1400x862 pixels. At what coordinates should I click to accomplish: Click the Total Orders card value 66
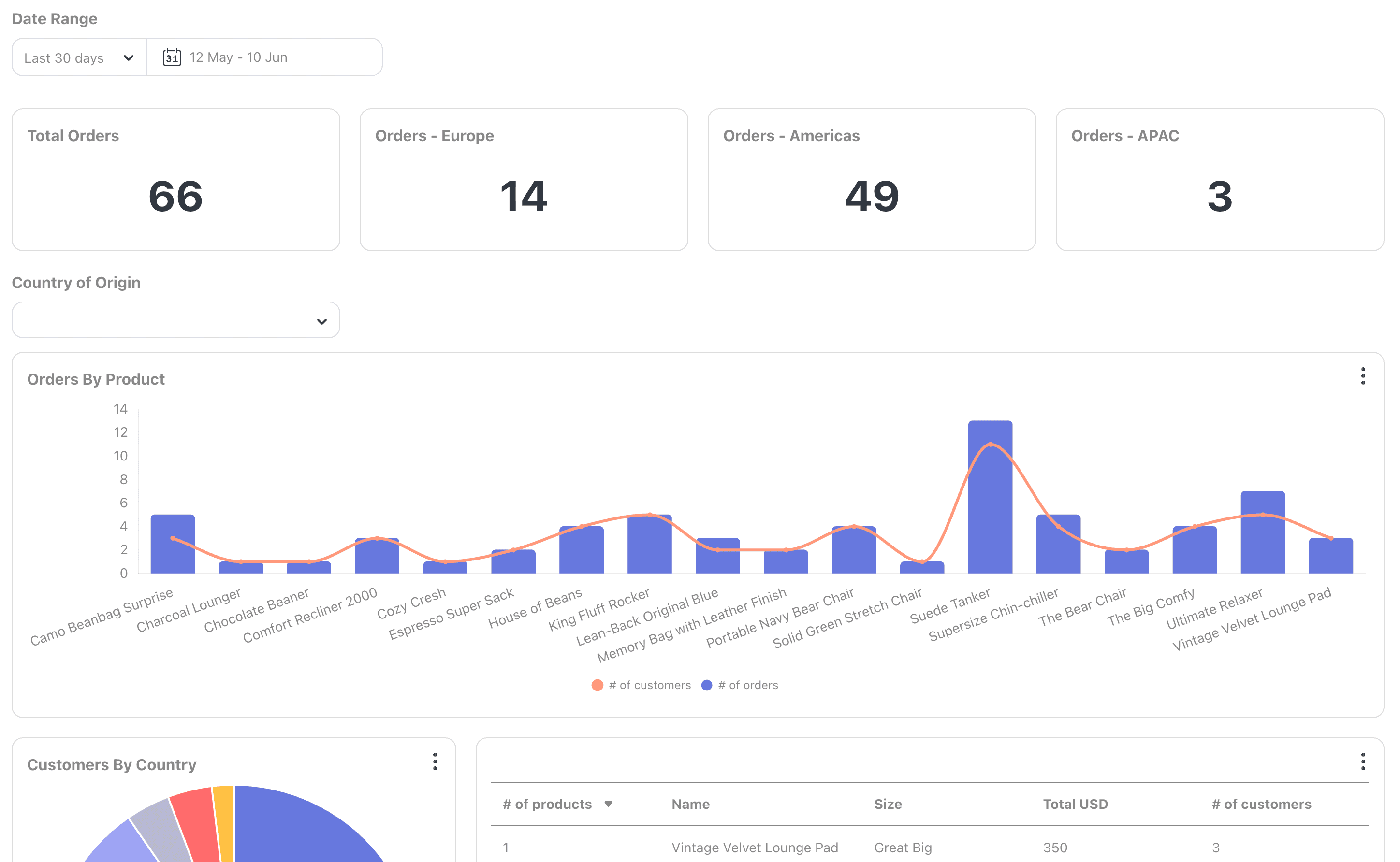[175, 196]
